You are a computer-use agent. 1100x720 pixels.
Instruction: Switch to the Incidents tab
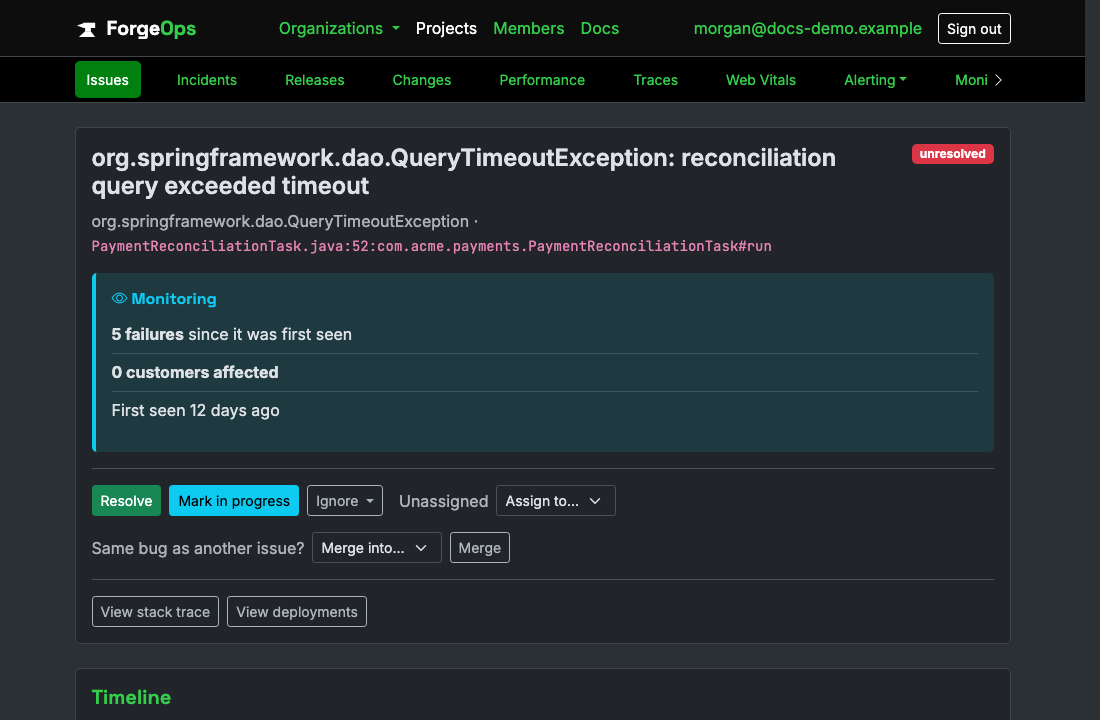(207, 80)
